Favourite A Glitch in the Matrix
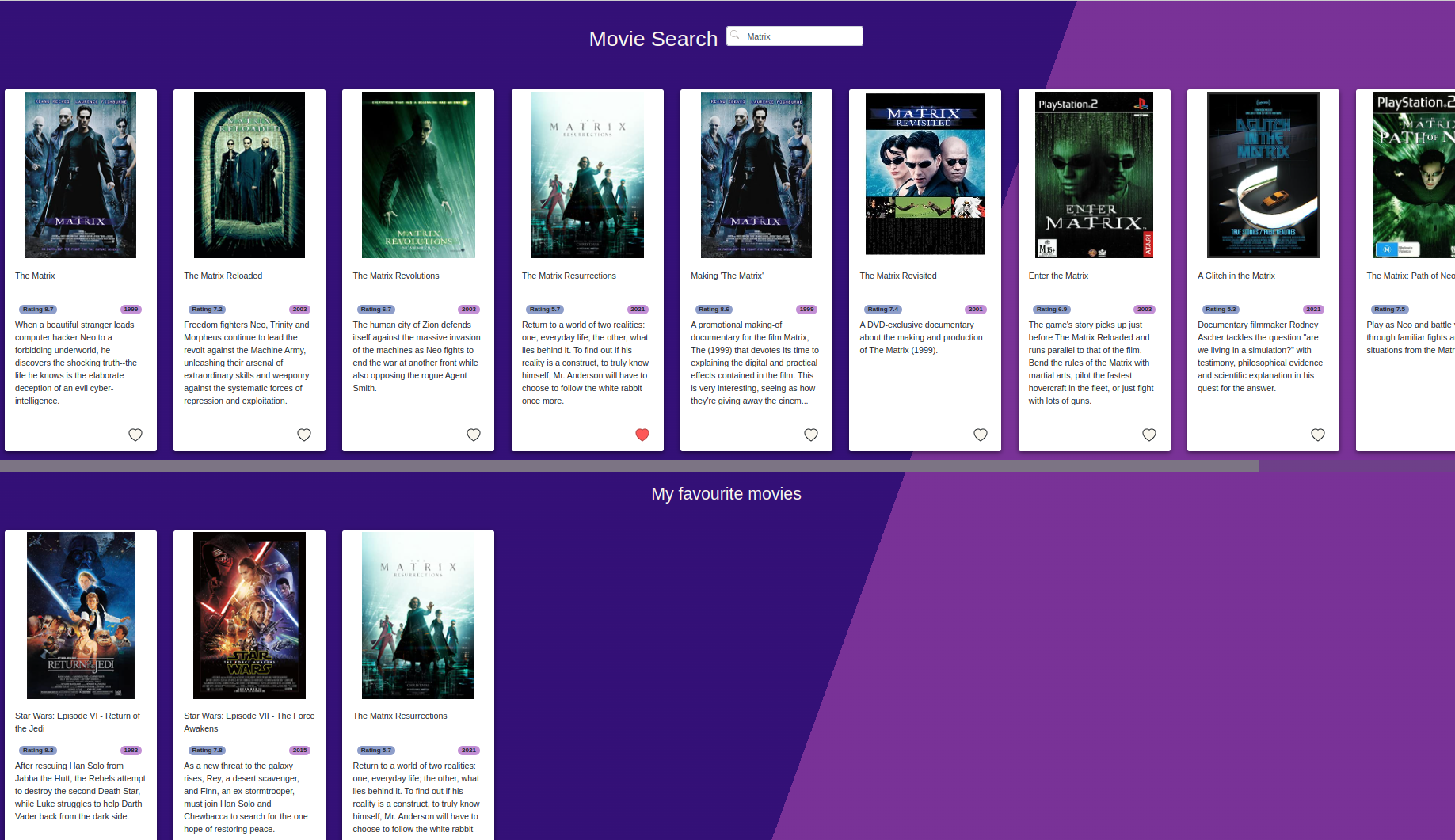Image resolution: width=1455 pixels, height=840 pixels. tap(1318, 435)
